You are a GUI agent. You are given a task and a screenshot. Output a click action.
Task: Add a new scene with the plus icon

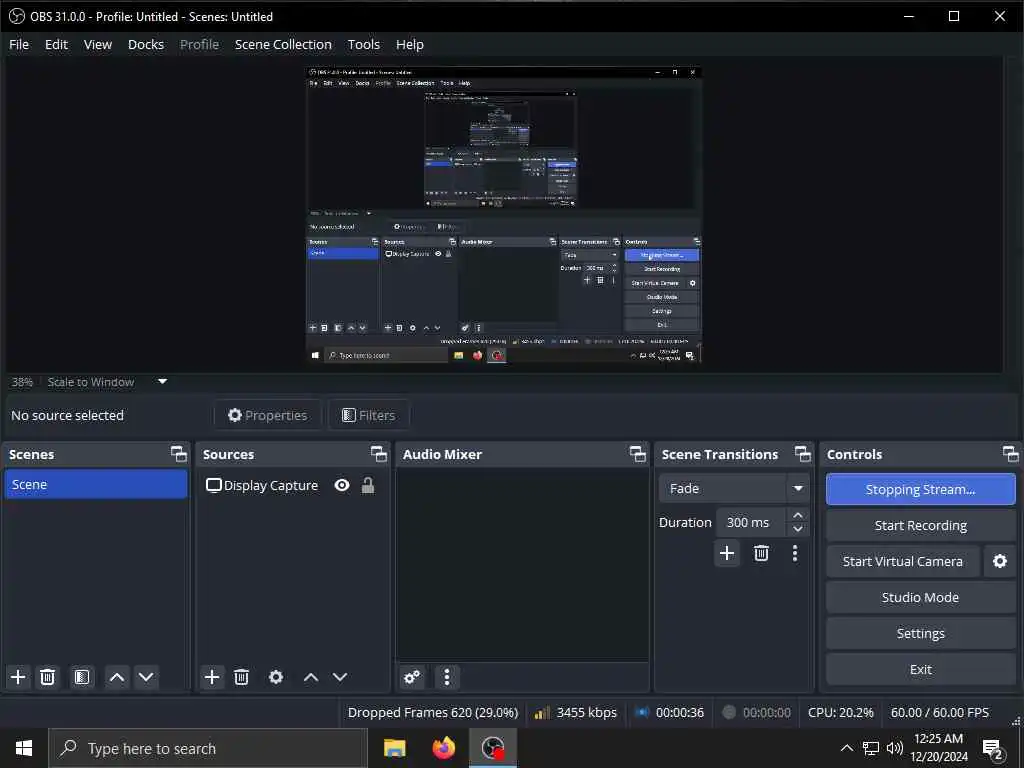pyautogui.click(x=18, y=677)
